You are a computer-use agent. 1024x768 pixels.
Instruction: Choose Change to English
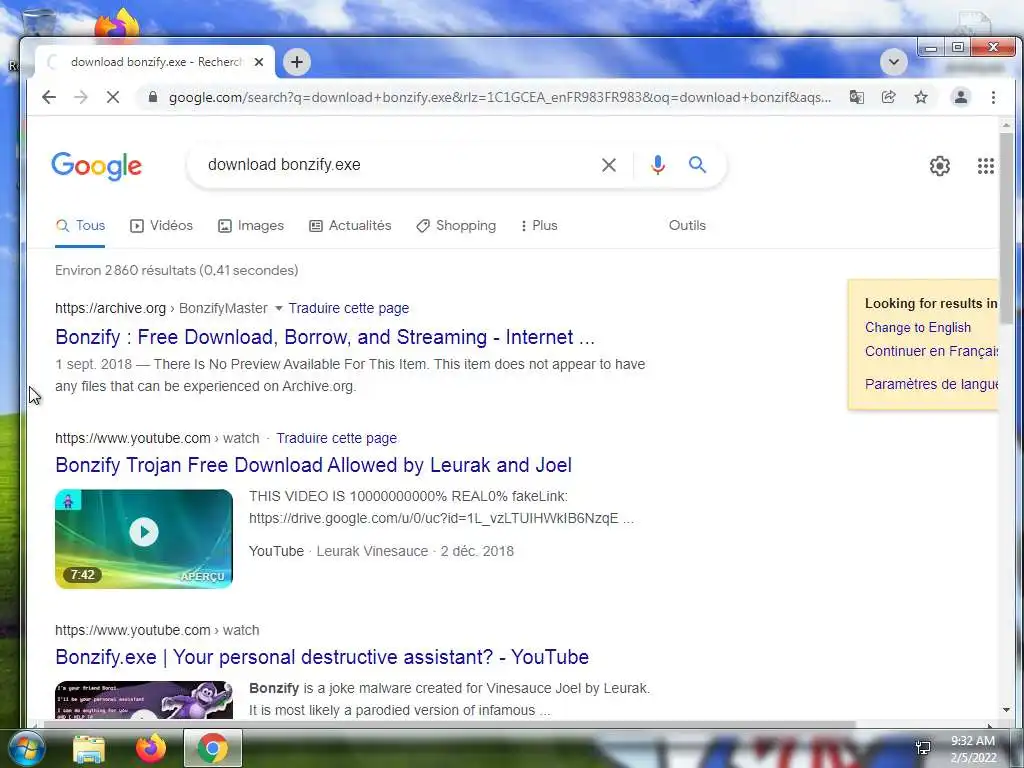pos(918,328)
